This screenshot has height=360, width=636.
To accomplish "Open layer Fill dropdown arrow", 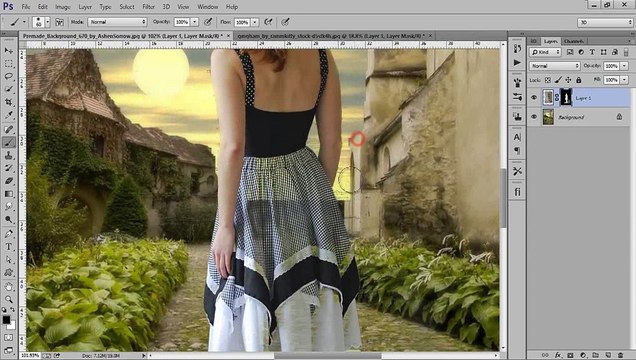I will pos(625,80).
